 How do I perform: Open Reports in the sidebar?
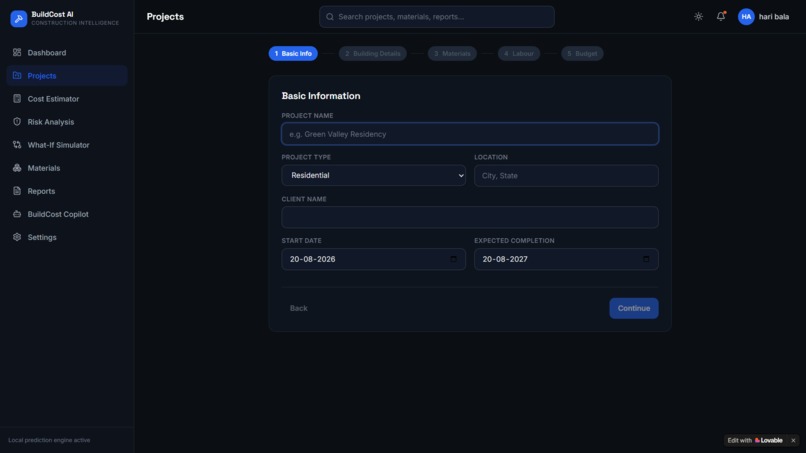(x=67, y=191)
